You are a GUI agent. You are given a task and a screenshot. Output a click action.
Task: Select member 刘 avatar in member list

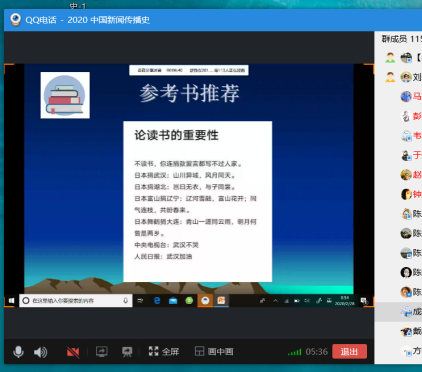click(x=406, y=77)
